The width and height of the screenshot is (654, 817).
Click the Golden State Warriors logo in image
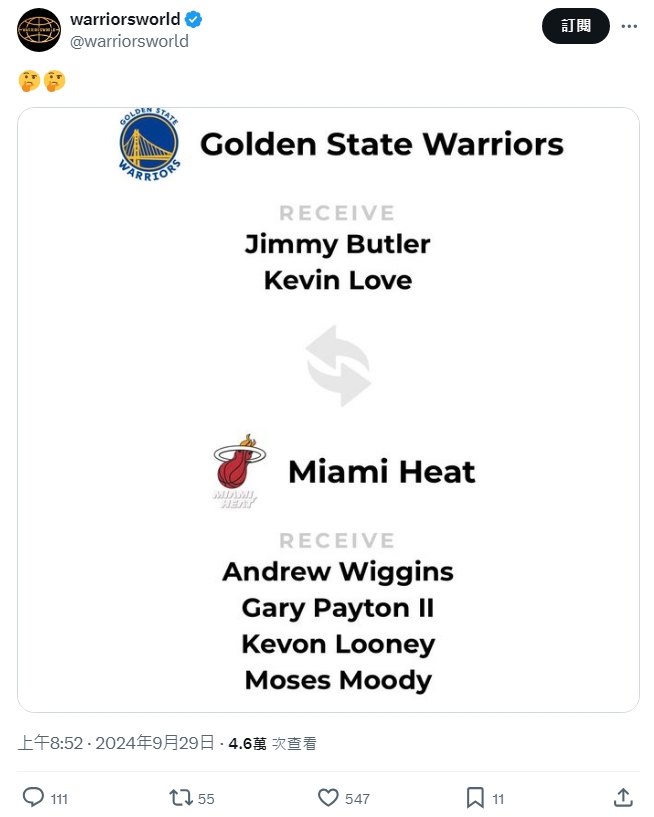(x=150, y=144)
